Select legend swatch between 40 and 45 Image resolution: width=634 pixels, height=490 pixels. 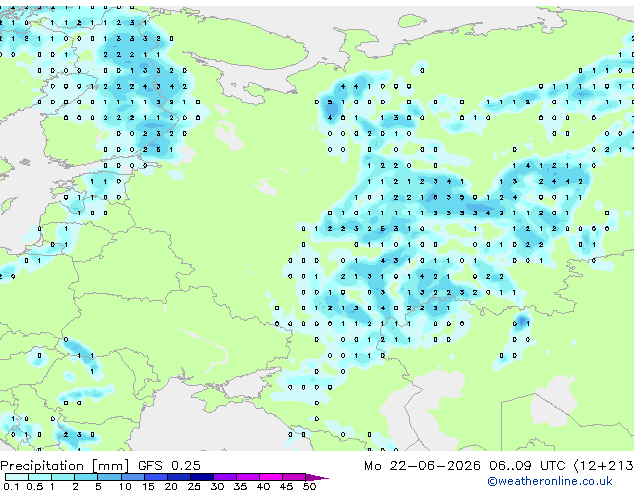click(x=271, y=477)
